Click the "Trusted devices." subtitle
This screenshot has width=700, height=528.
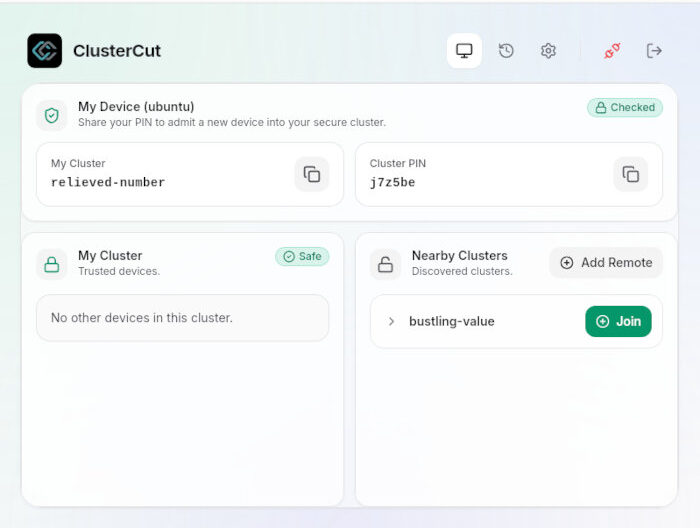pos(119,271)
